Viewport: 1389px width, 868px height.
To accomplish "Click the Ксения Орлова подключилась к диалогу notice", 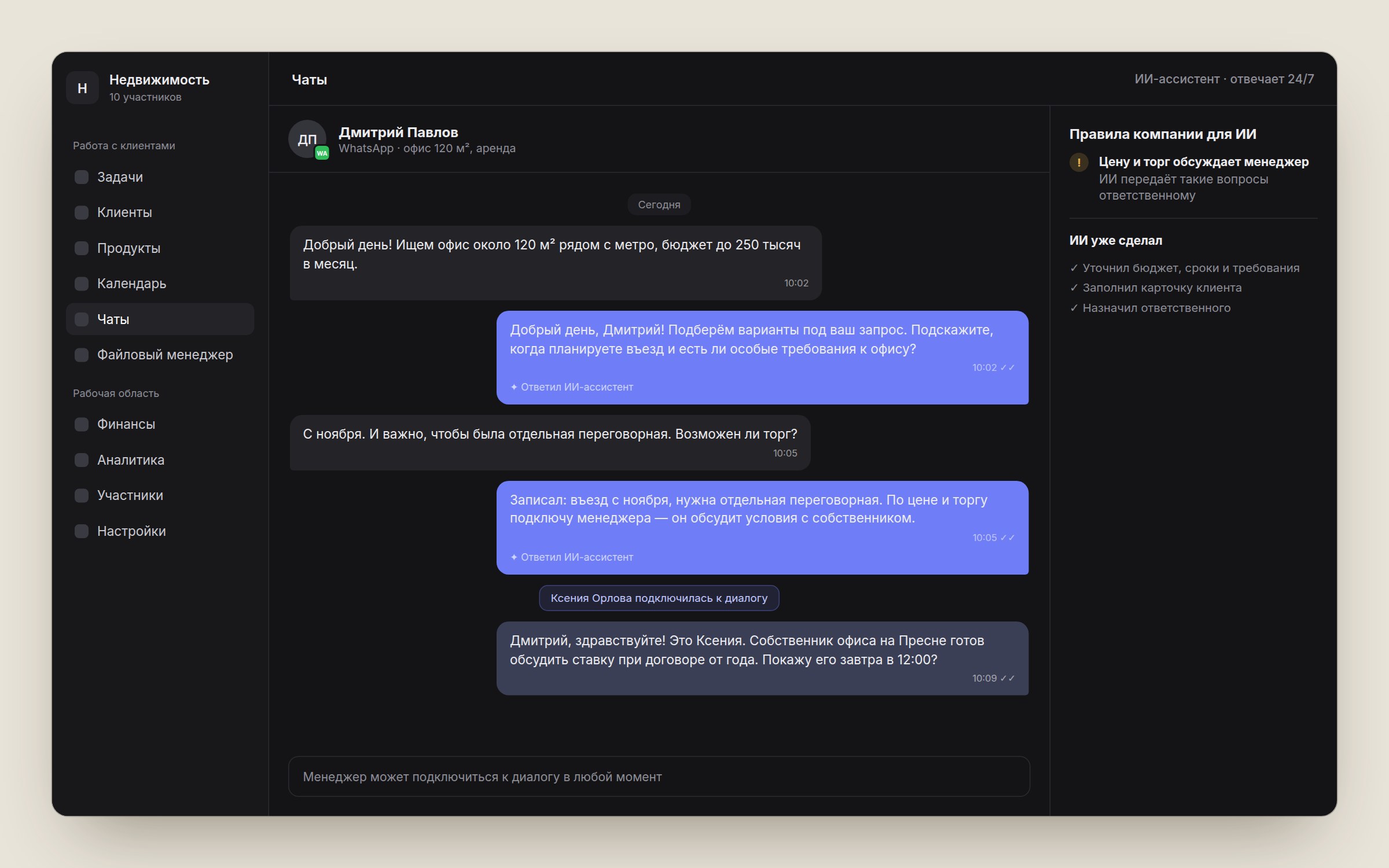I will click(659, 598).
